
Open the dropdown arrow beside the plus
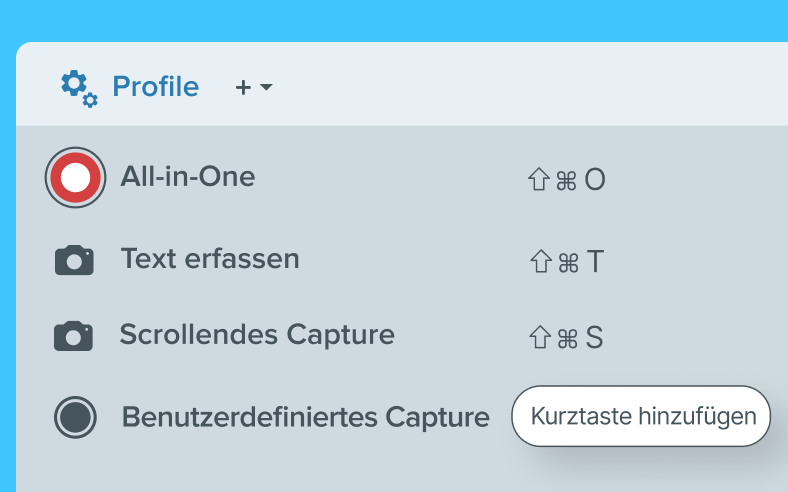coord(266,87)
